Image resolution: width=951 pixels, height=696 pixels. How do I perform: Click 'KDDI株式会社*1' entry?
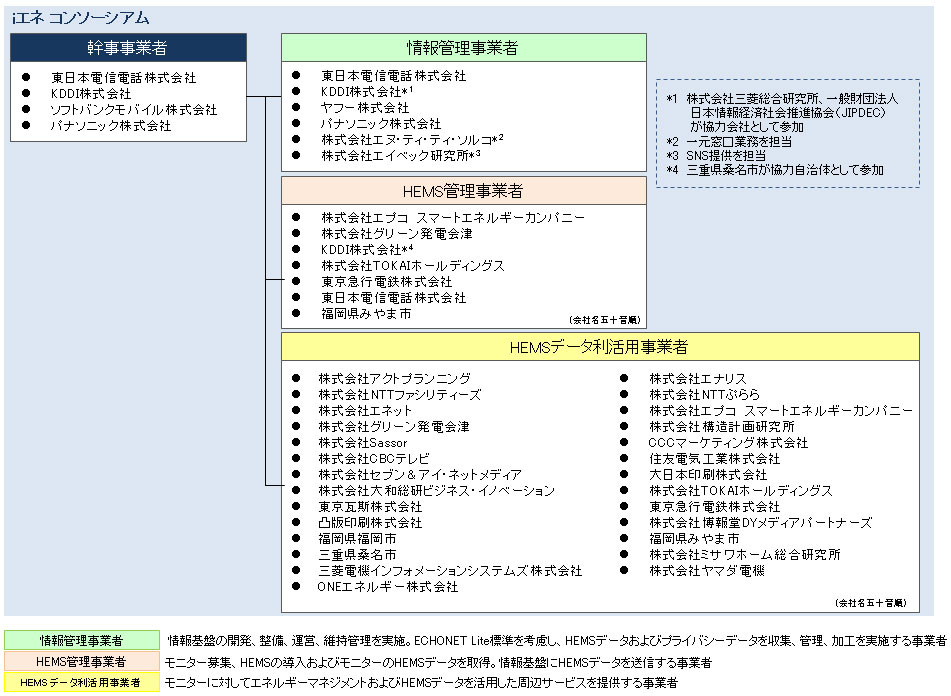click(x=367, y=92)
